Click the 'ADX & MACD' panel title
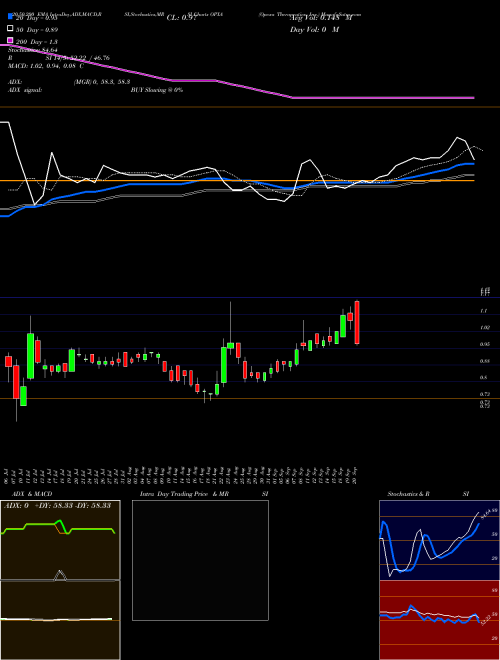500x660 pixels. (32, 494)
